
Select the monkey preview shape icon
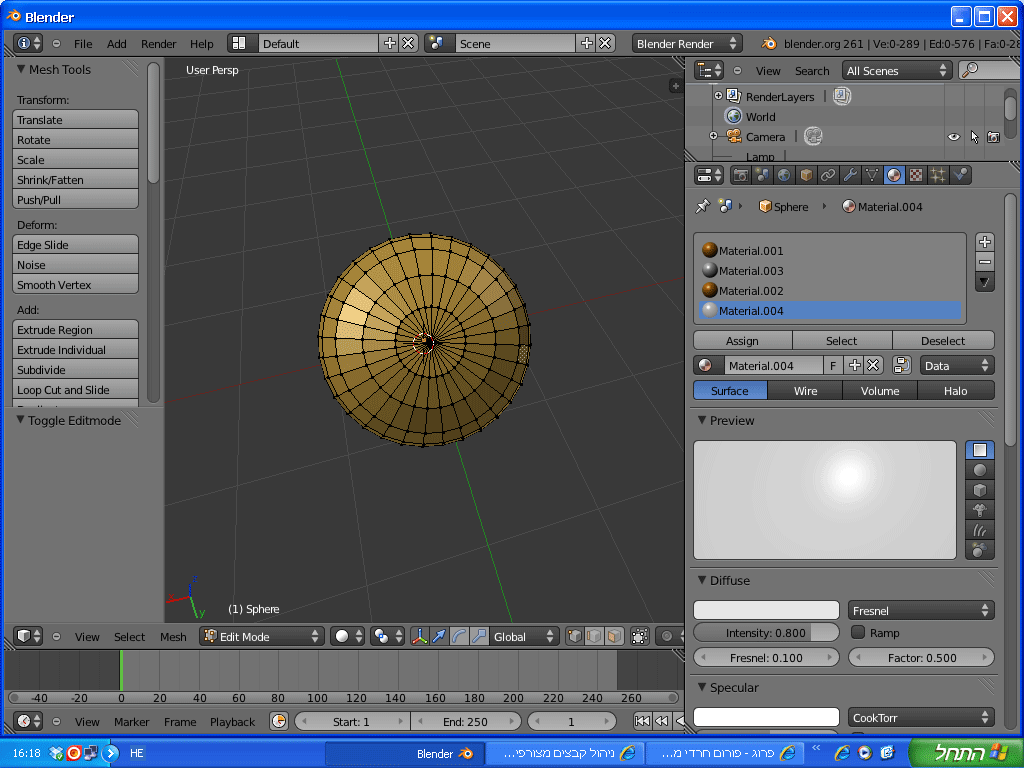(980, 510)
